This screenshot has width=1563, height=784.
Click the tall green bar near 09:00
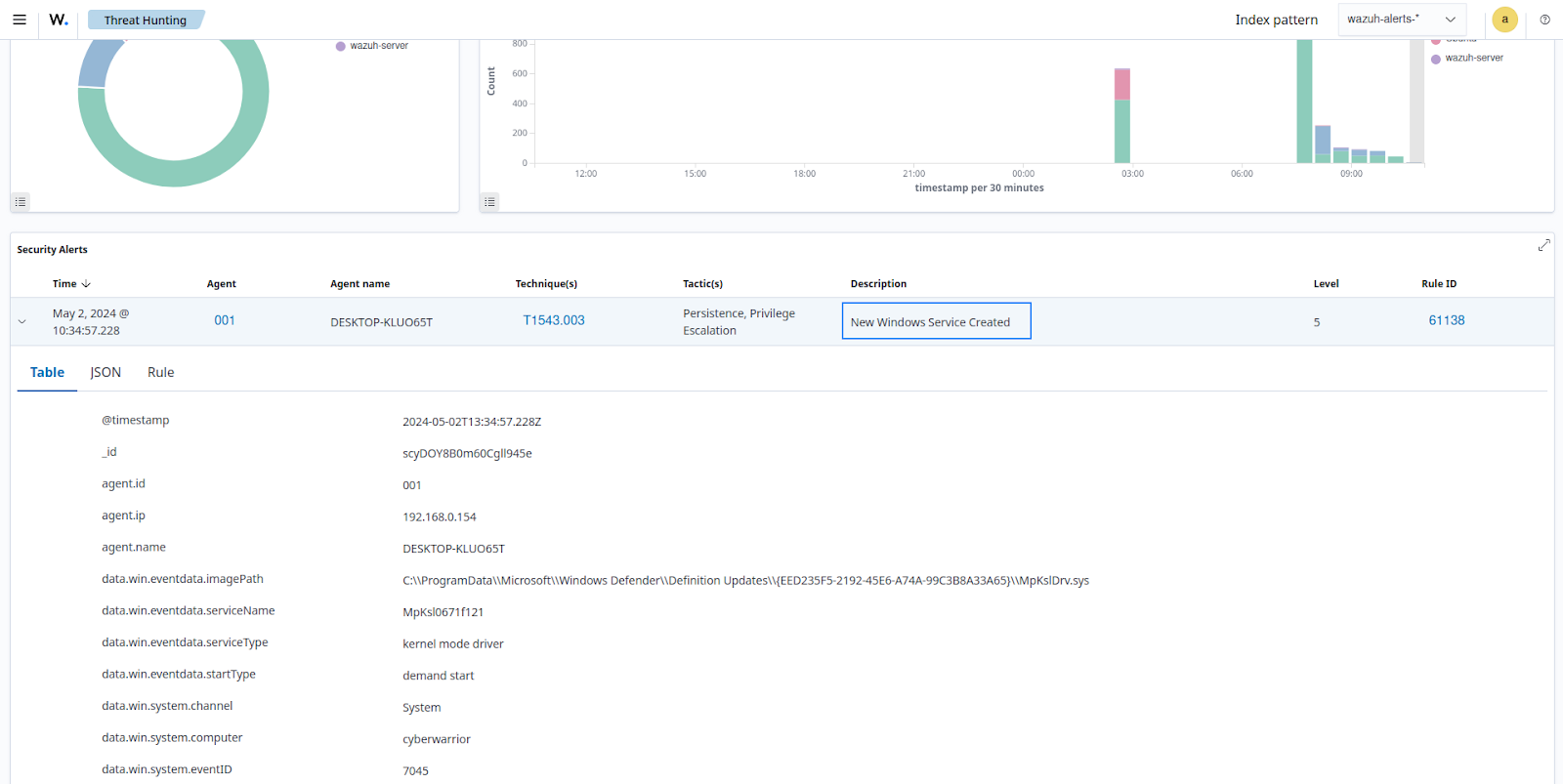coord(1304,102)
